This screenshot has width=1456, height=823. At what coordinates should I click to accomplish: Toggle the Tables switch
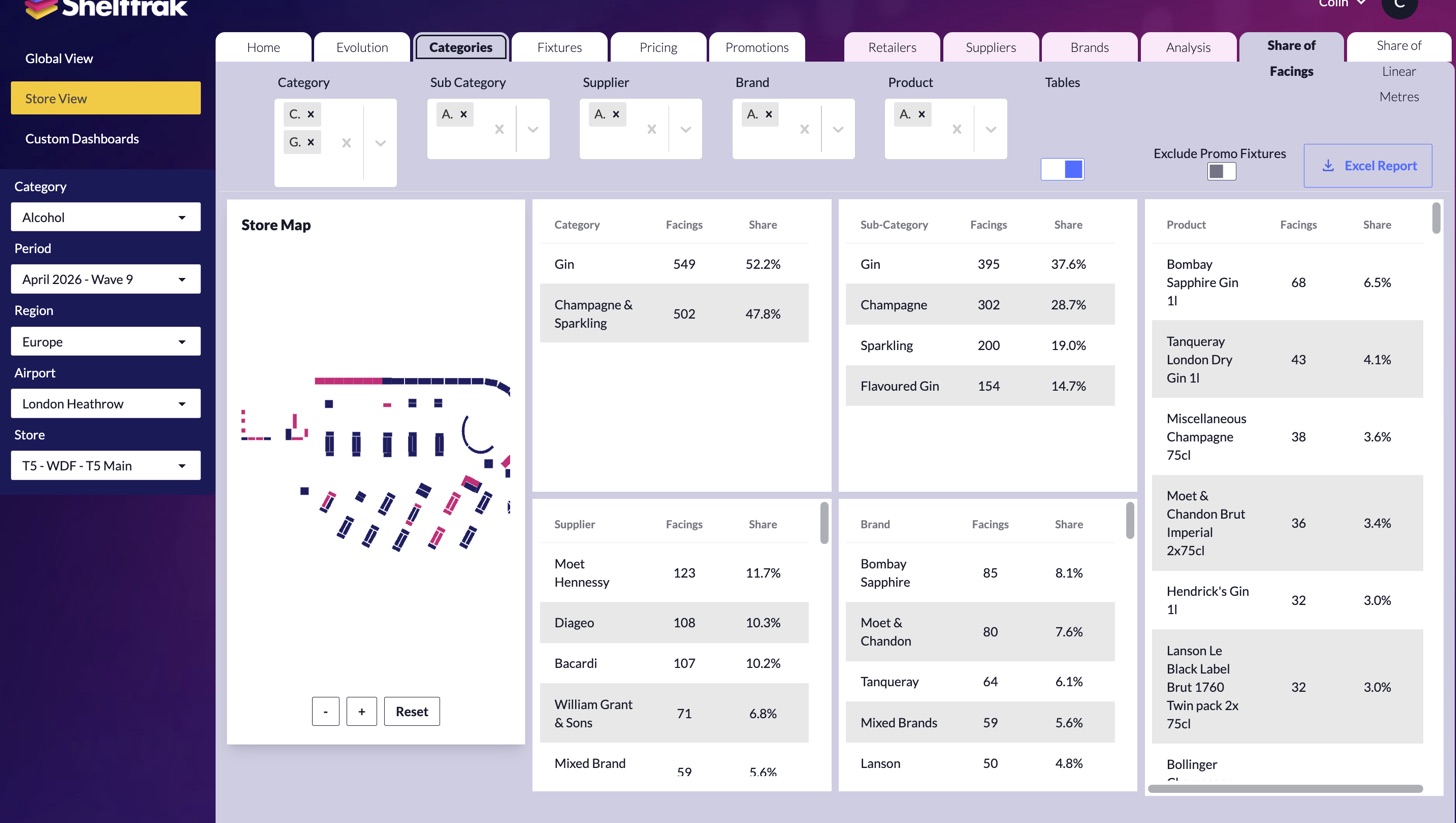coord(1062,169)
